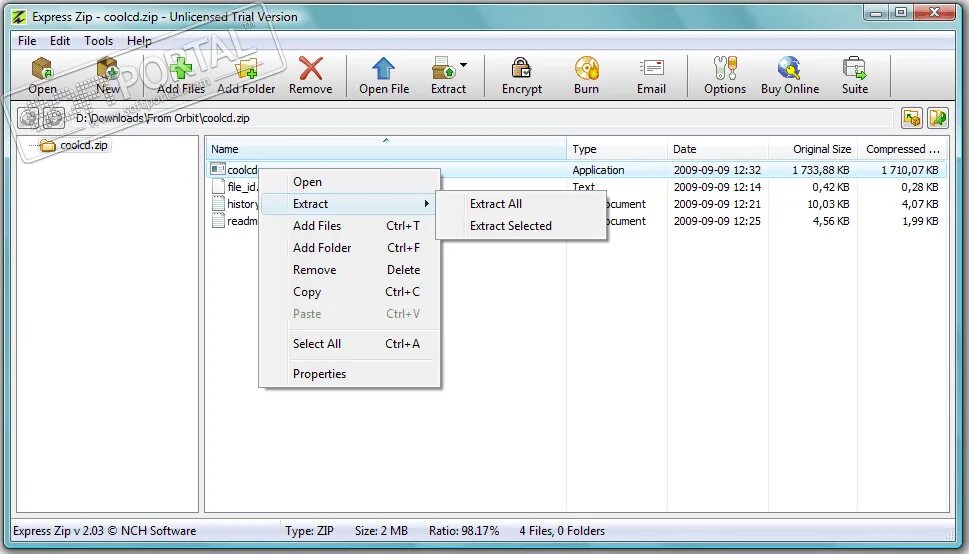The width and height of the screenshot is (969, 554).
Task: Click the Open archive toolbar icon
Action: (x=42, y=69)
